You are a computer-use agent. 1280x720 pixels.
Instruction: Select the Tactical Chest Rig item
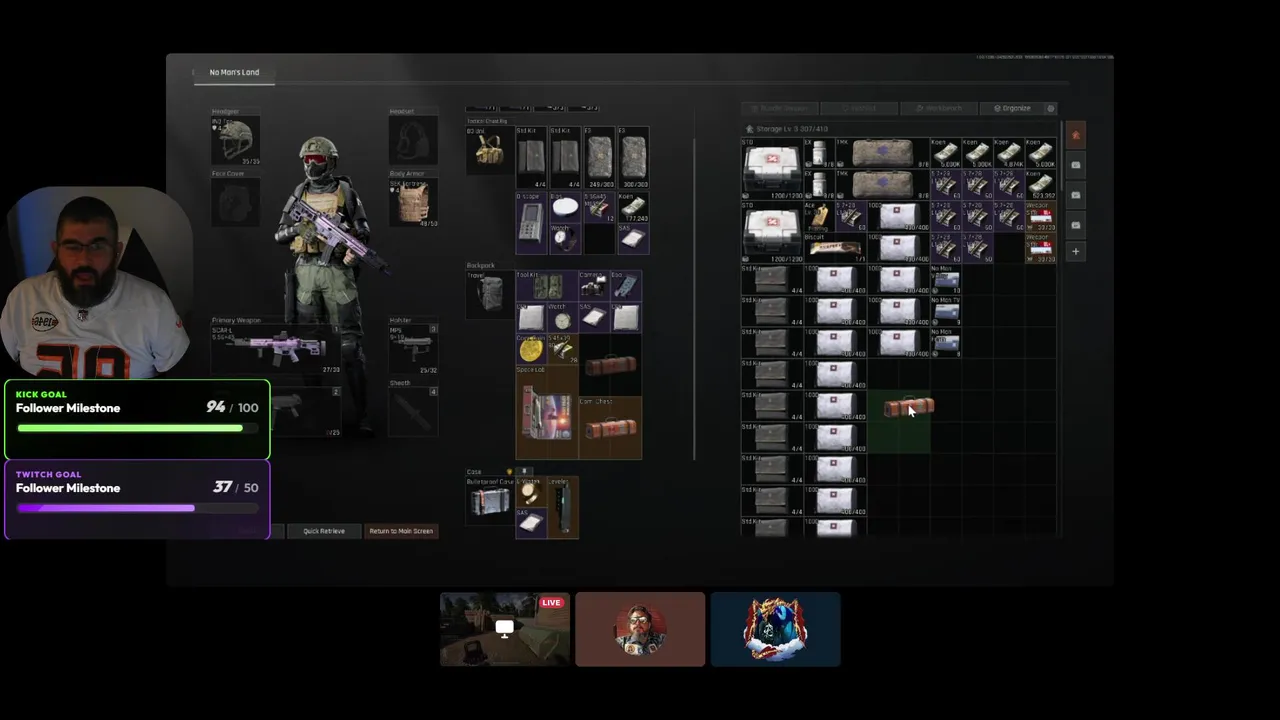490,150
